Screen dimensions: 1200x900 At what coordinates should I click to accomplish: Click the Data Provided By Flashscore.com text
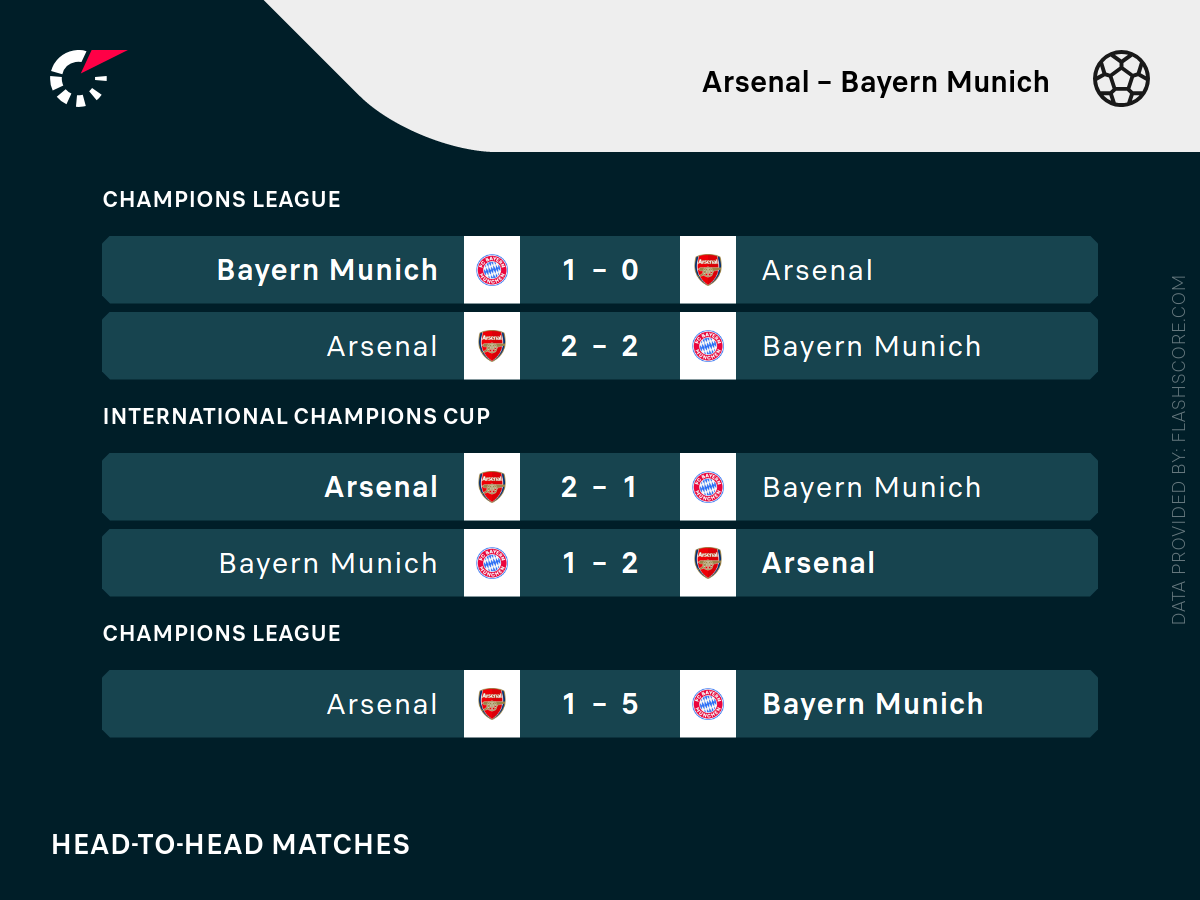(x=1178, y=450)
